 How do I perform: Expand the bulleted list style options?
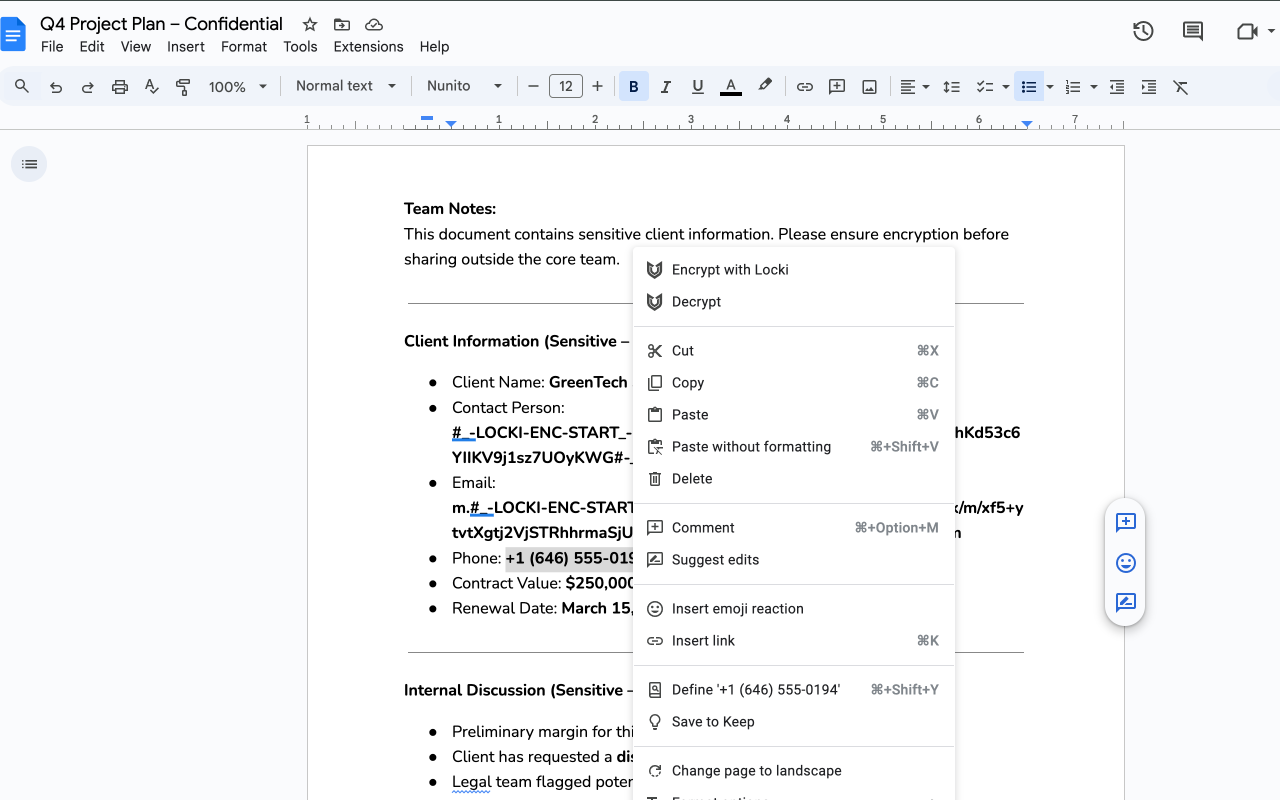click(1047, 86)
